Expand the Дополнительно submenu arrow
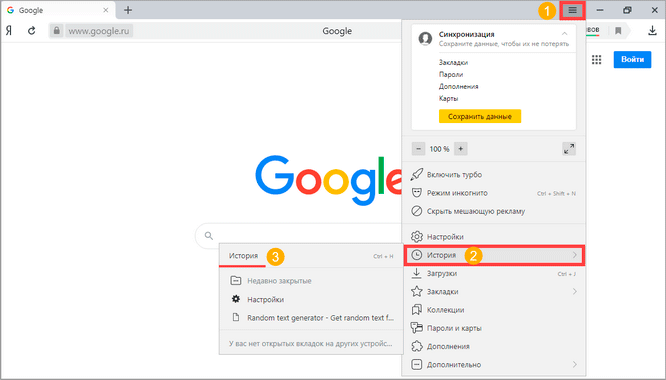This screenshot has height=380, width=666. coord(574,365)
